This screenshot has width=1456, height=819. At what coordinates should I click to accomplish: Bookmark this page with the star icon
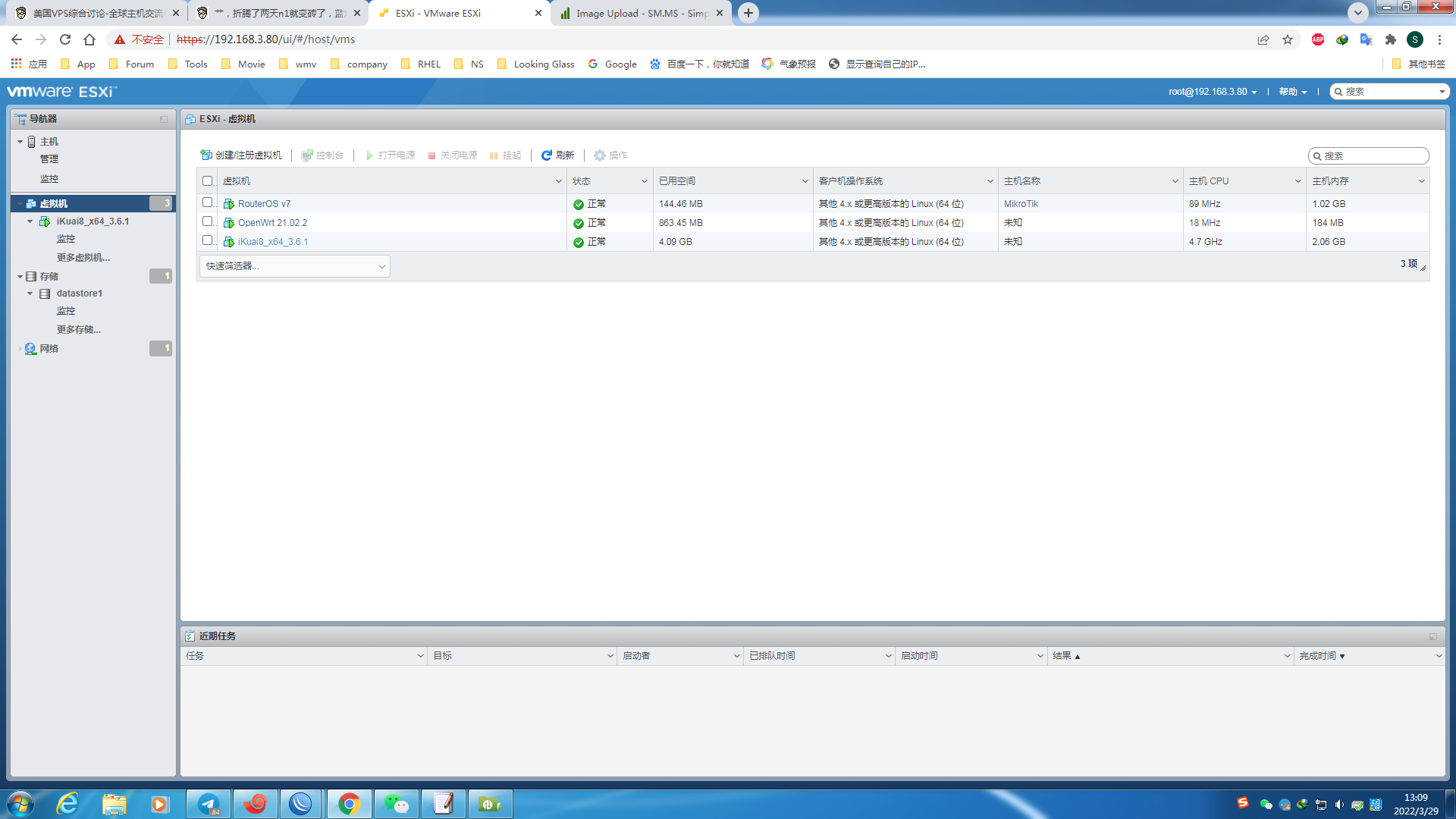click(x=1288, y=39)
